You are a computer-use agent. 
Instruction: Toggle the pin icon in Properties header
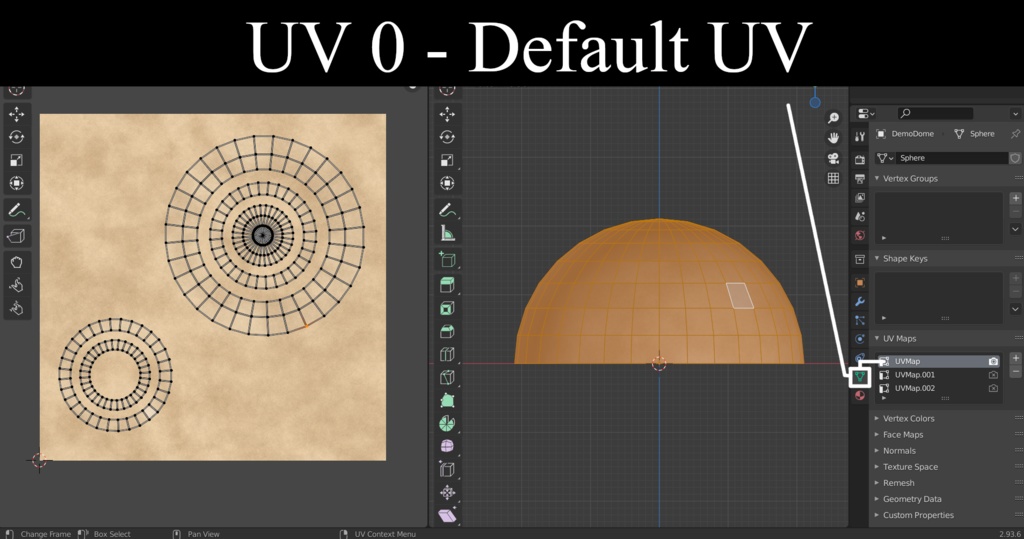pos(1015,134)
